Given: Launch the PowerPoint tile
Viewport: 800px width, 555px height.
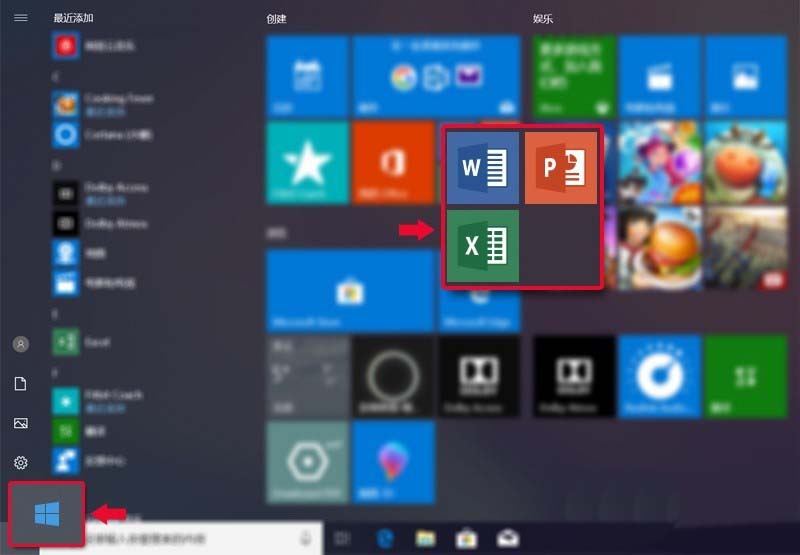Looking at the screenshot, I should tap(561, 168).
